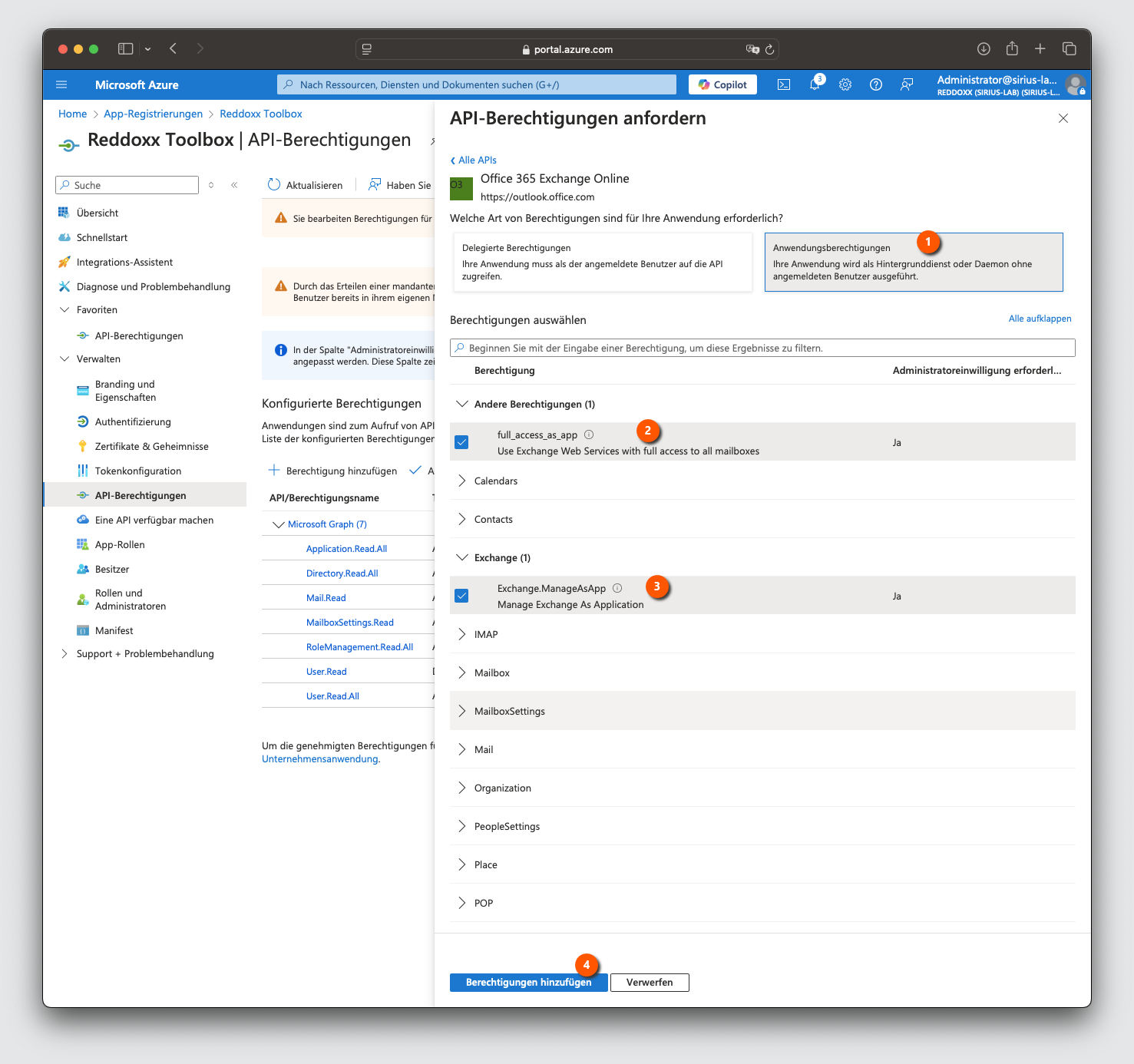Select Anwendungsberechtigungen option
1134x1064 pixels.
[914, 263]
